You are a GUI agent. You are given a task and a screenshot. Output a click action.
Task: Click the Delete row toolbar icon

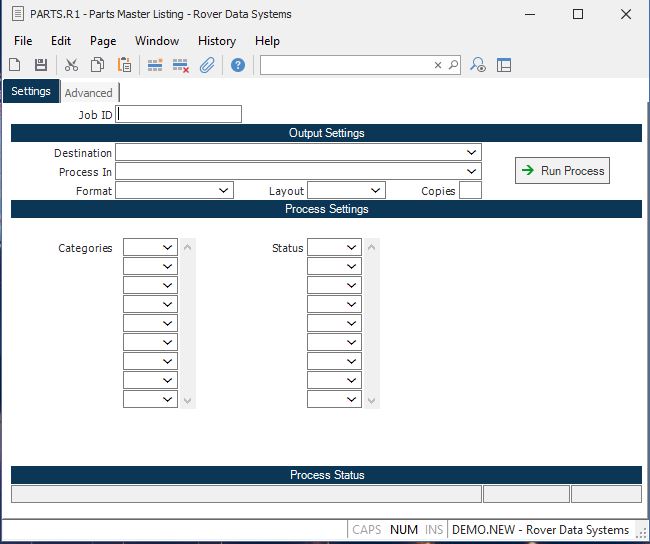coord(181,65)
